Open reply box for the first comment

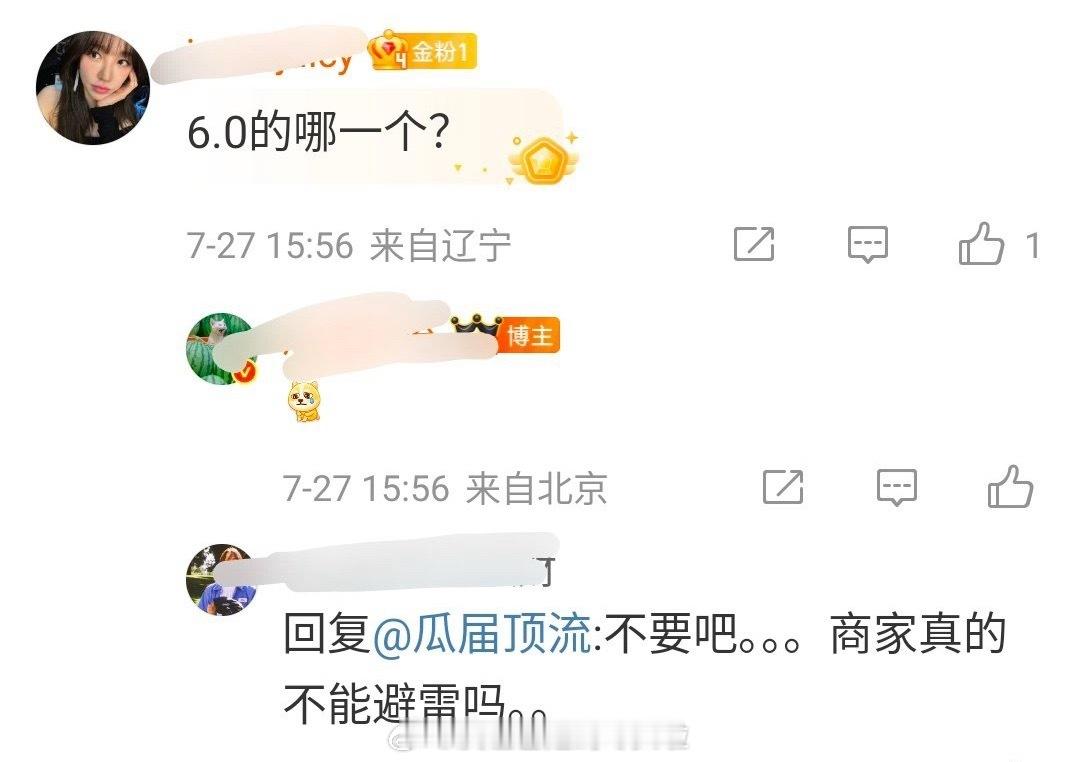(x=867, y=245)
